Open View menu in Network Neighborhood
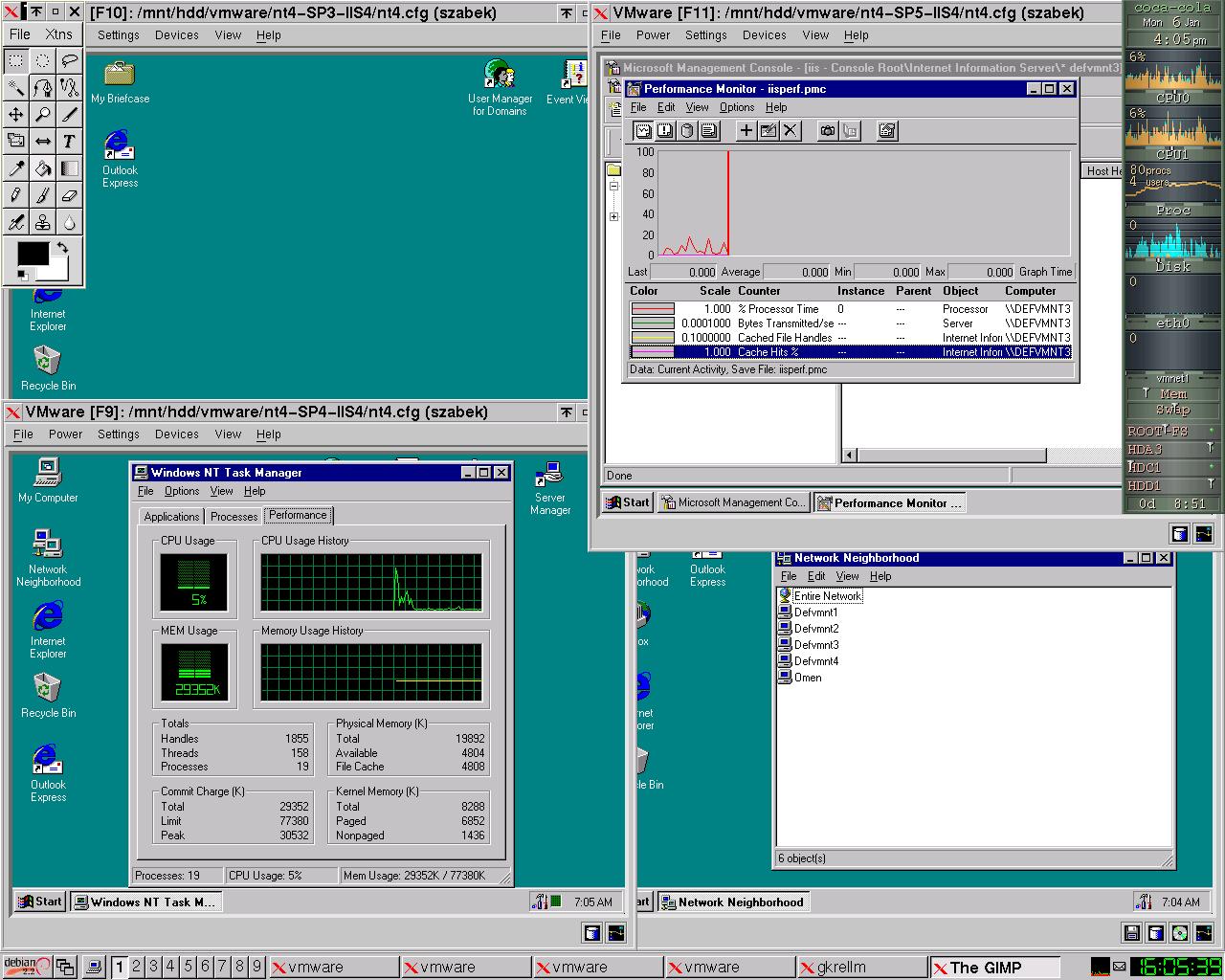The width and height of the screenshot is (1225, 980). (848, 576)
